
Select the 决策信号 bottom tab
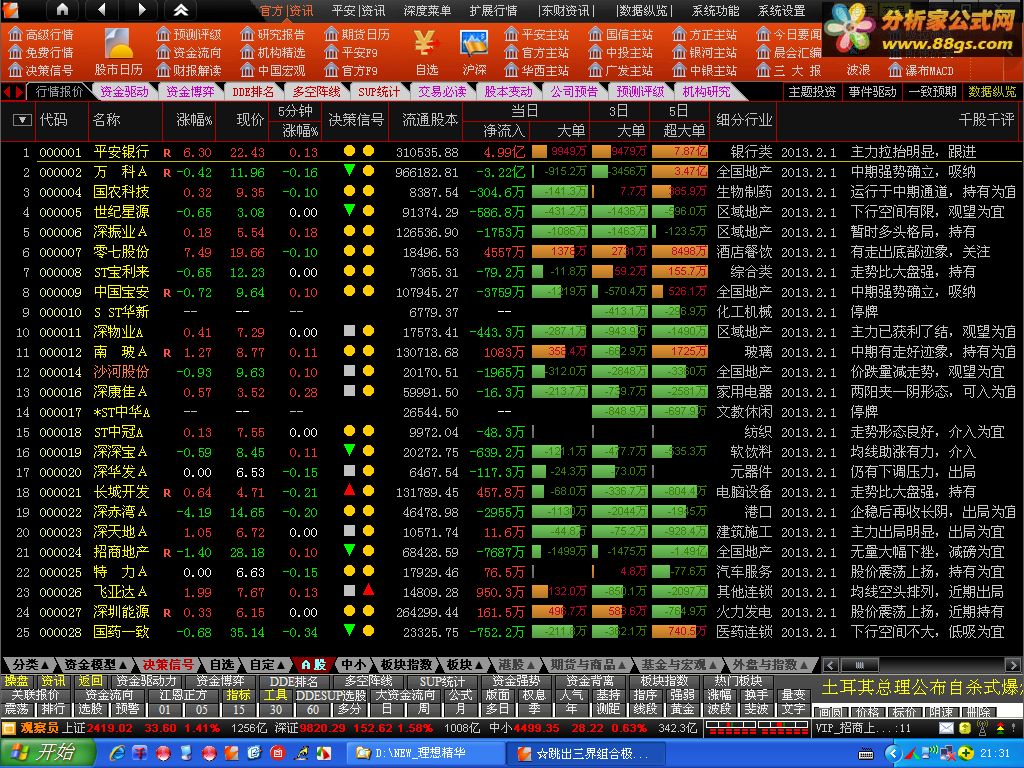168,665
